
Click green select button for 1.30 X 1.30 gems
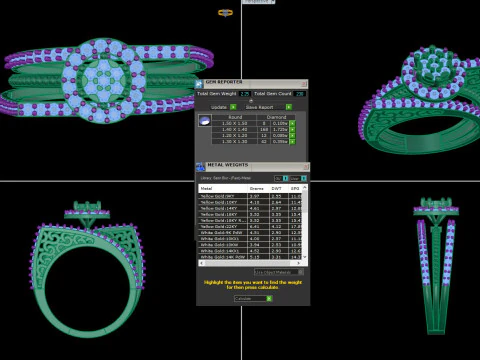(x=292, y=142)
